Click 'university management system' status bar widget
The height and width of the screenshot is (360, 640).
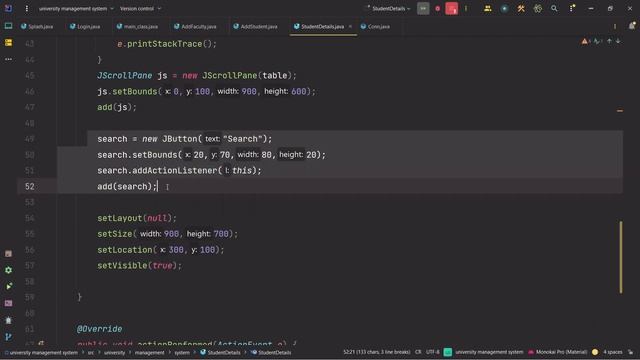[x=489, y=352]
